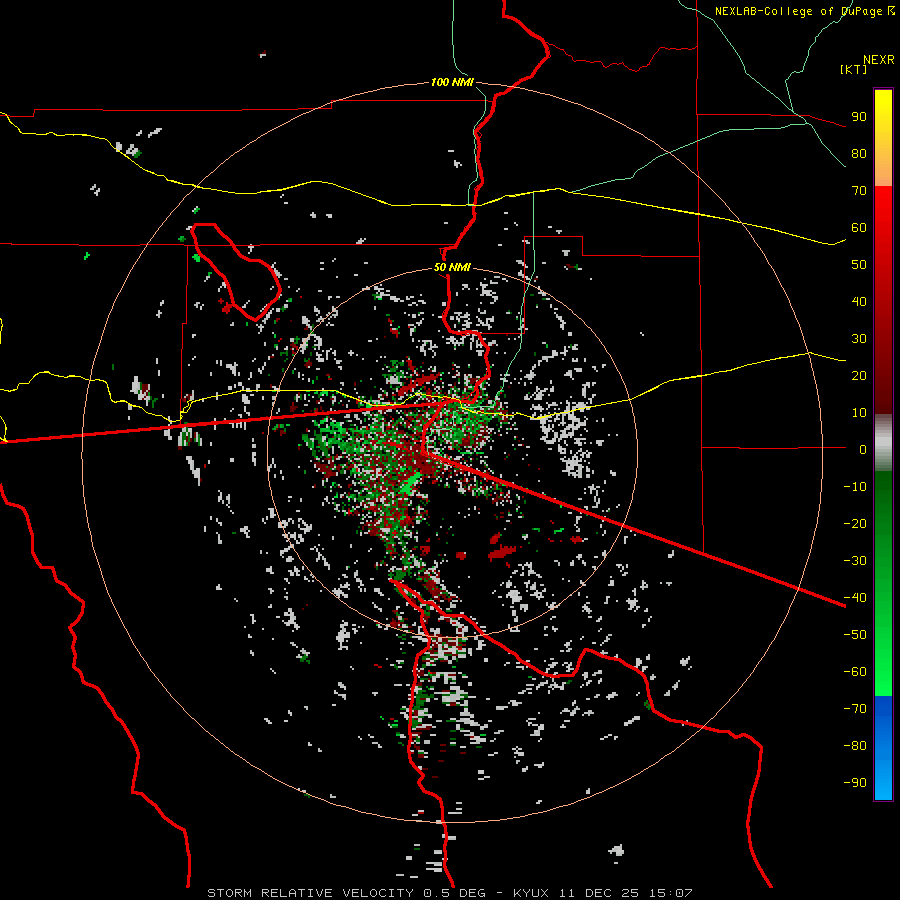Pick the gray zero-velocity band on the color bar
900x900 pixels.
click(883, 443)
